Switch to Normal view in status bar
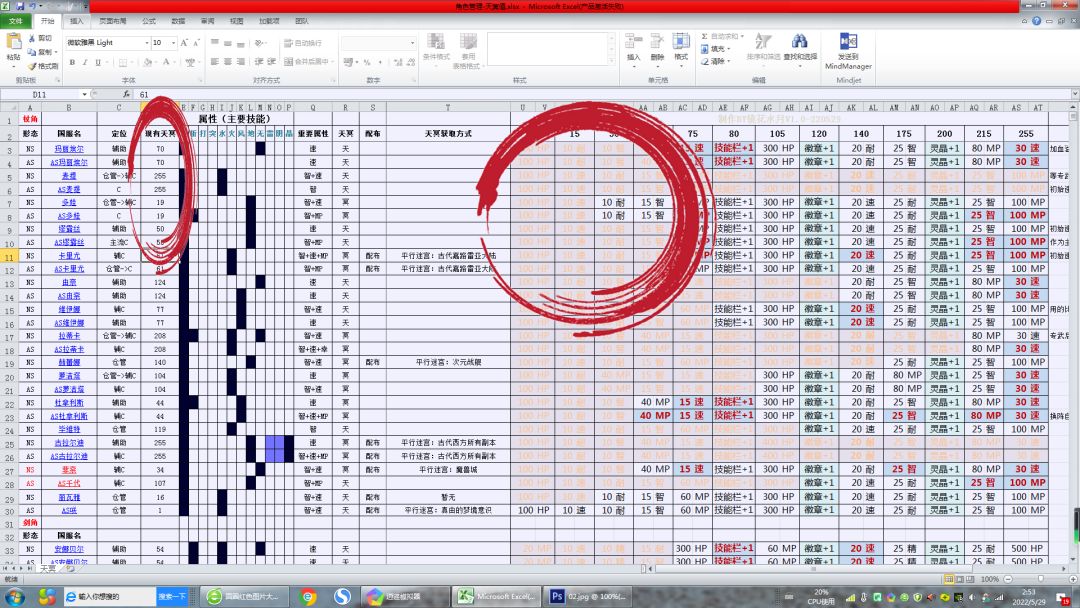Screen dimensions: 1080x608 [x=948, y=579]
